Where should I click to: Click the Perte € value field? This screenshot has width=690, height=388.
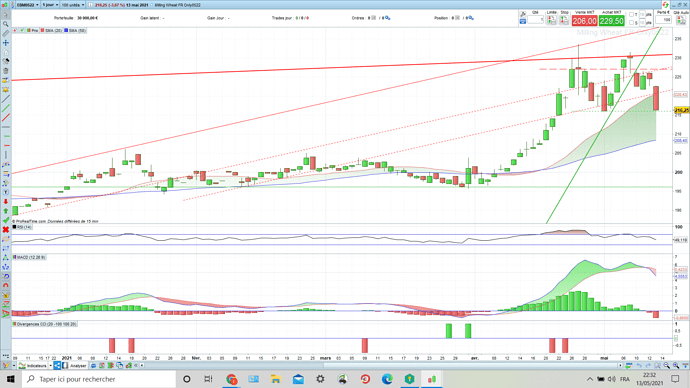click(663, 20)
